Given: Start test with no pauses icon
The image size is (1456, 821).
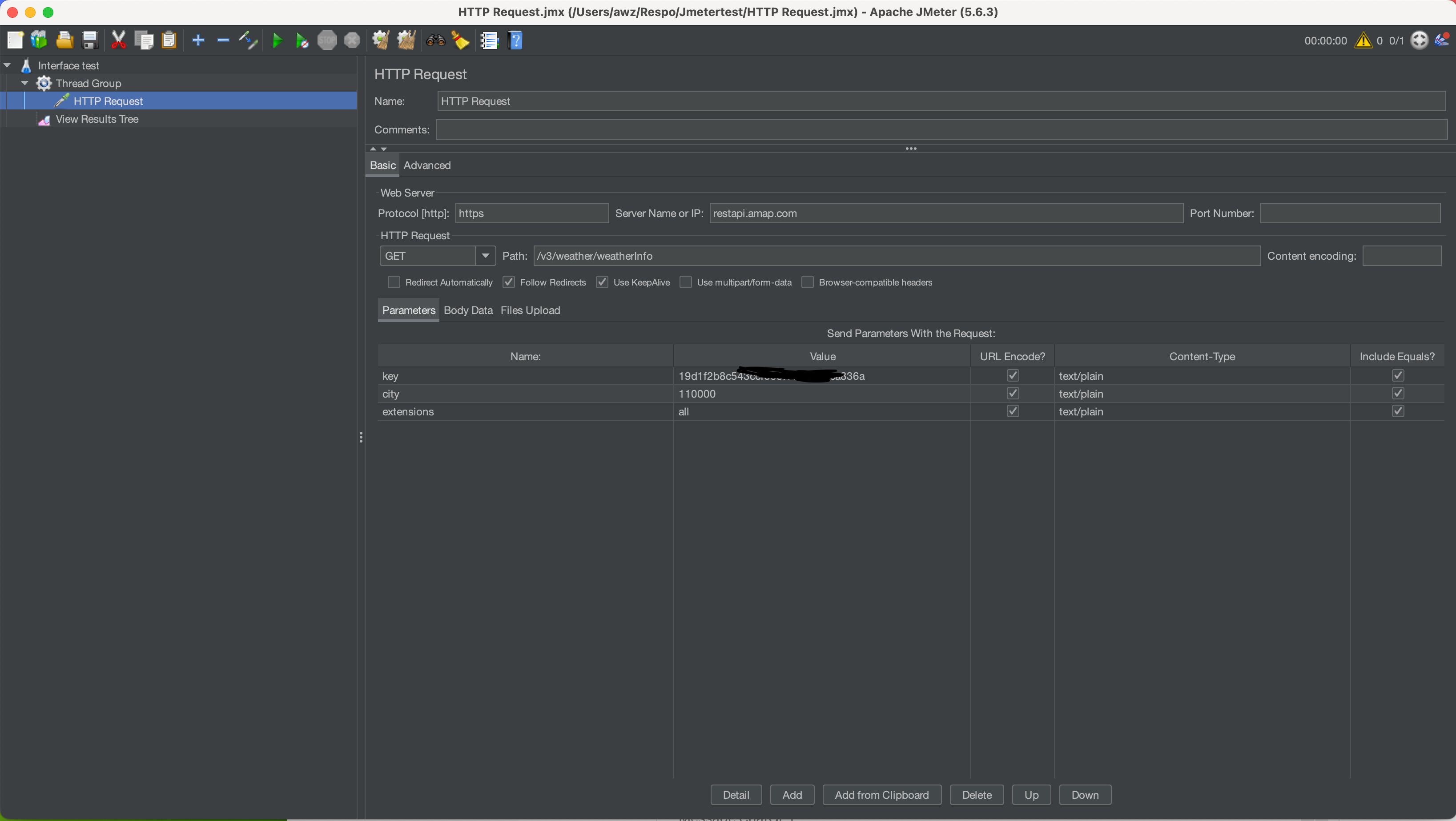Looking at the screenshot, I should coord(302,41).
